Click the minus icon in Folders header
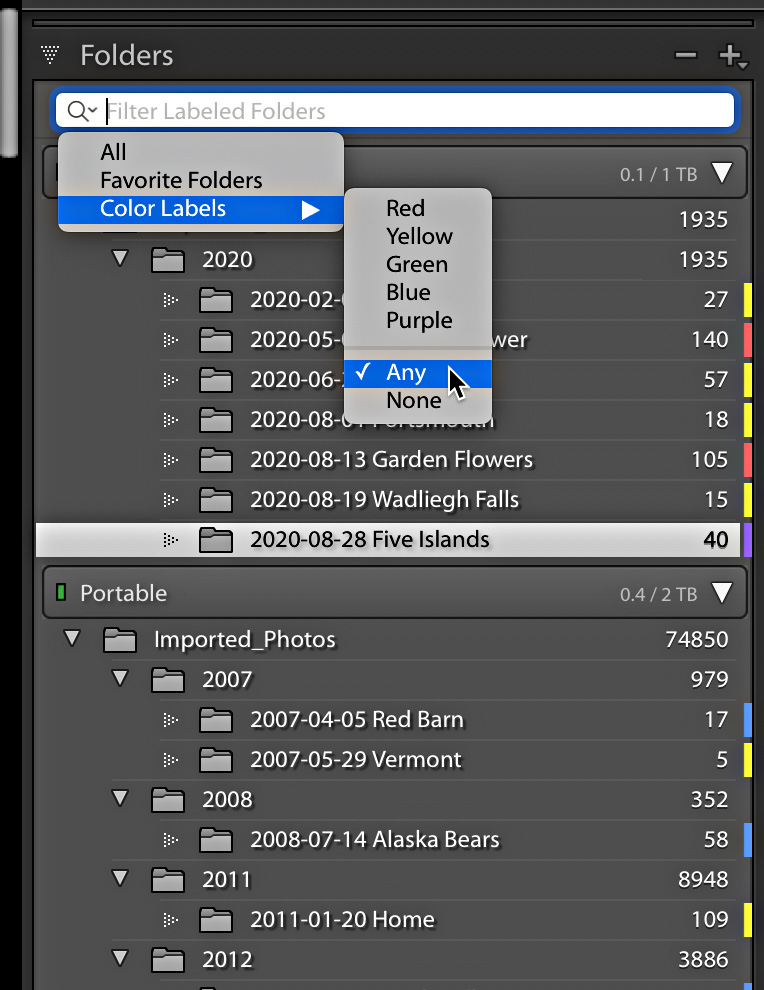Screen dimensions: 764x990 [x=686, y=56]
